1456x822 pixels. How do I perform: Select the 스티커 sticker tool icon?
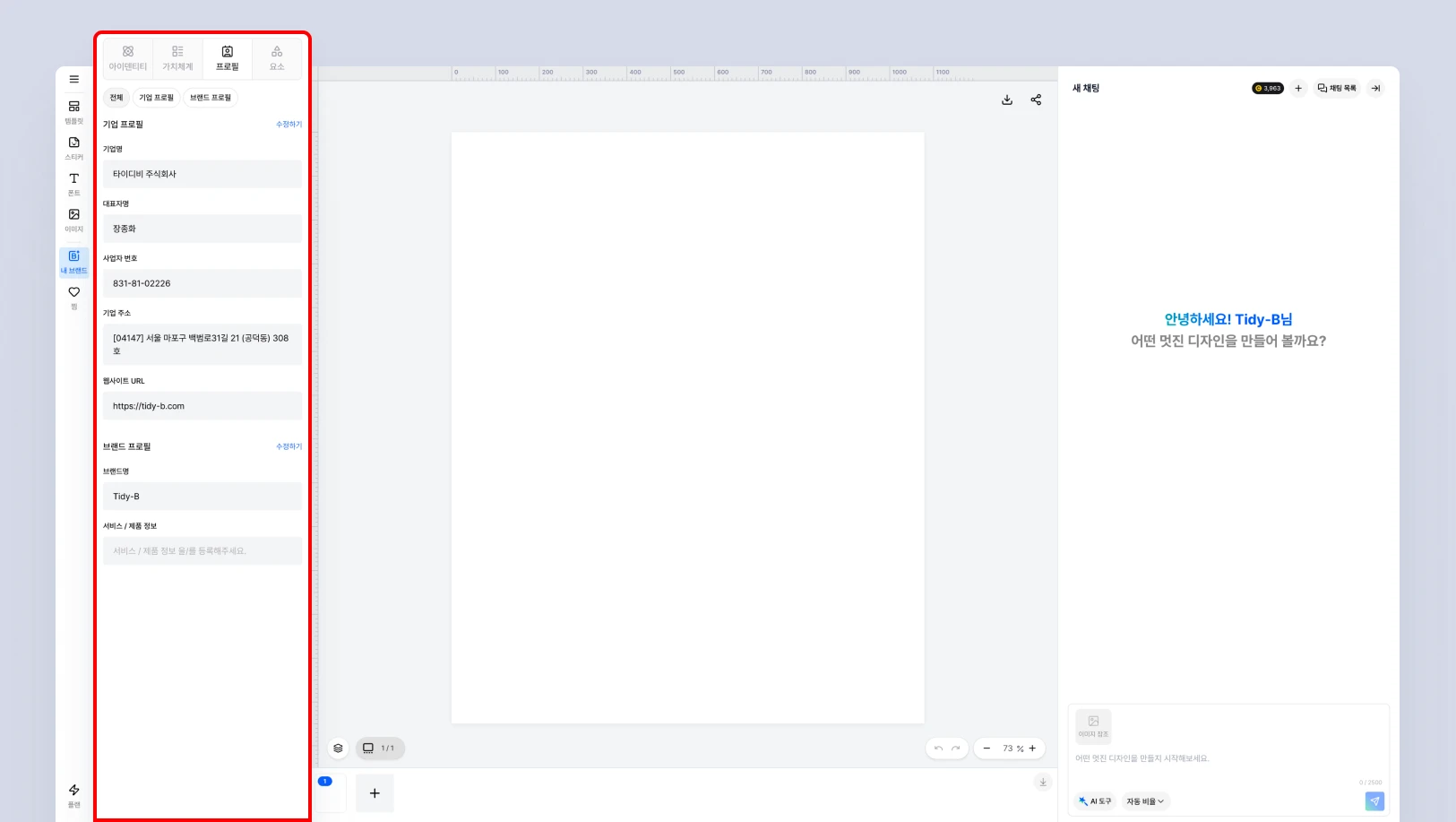[73, 148]
